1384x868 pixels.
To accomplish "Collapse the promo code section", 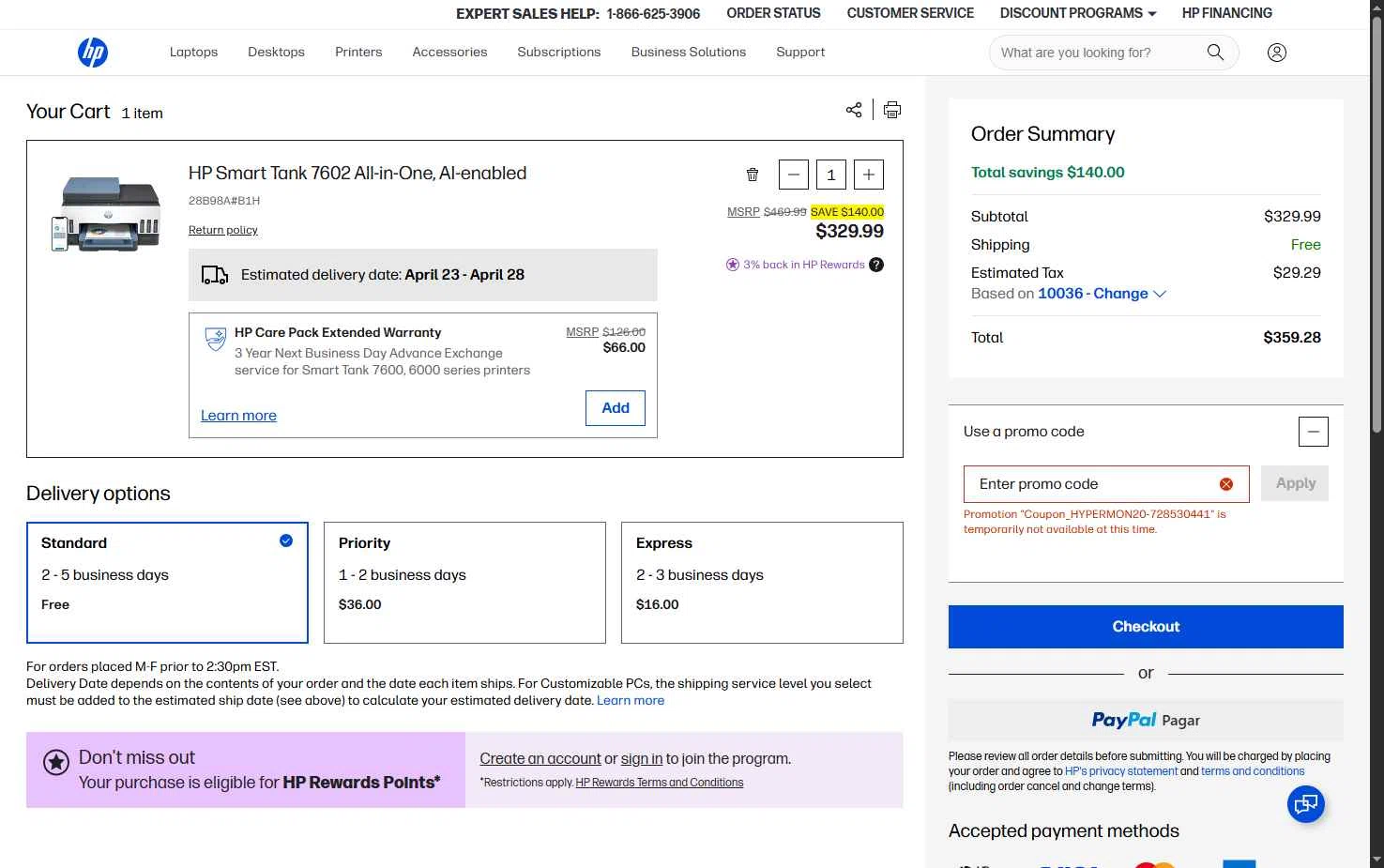I will coord(1314,432).
